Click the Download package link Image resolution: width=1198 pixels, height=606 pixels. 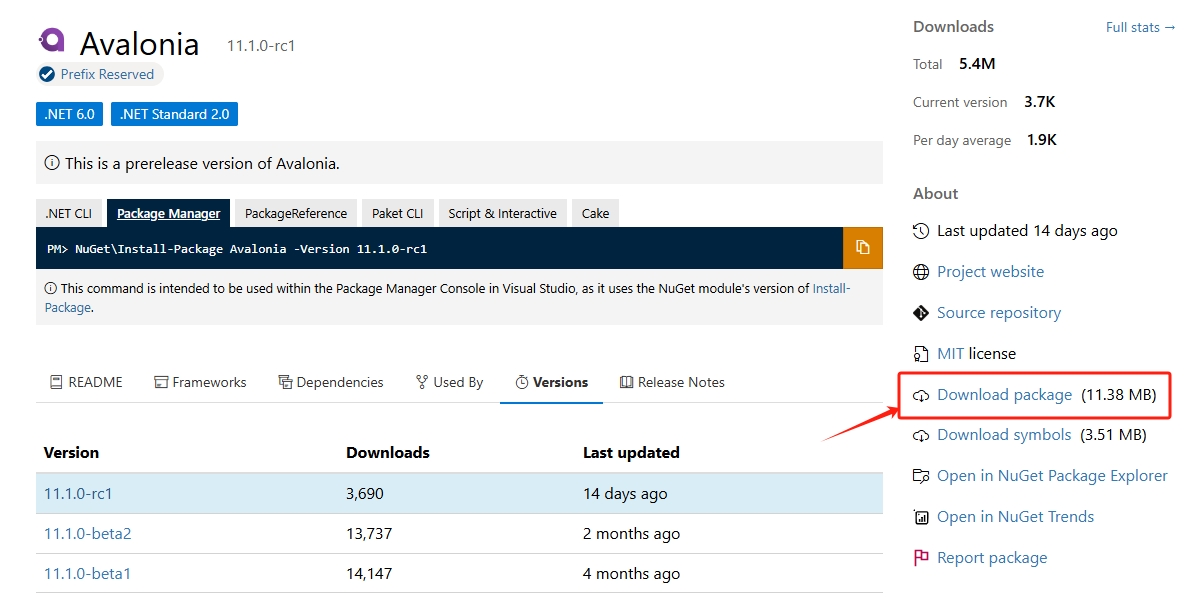point(1005,395)
